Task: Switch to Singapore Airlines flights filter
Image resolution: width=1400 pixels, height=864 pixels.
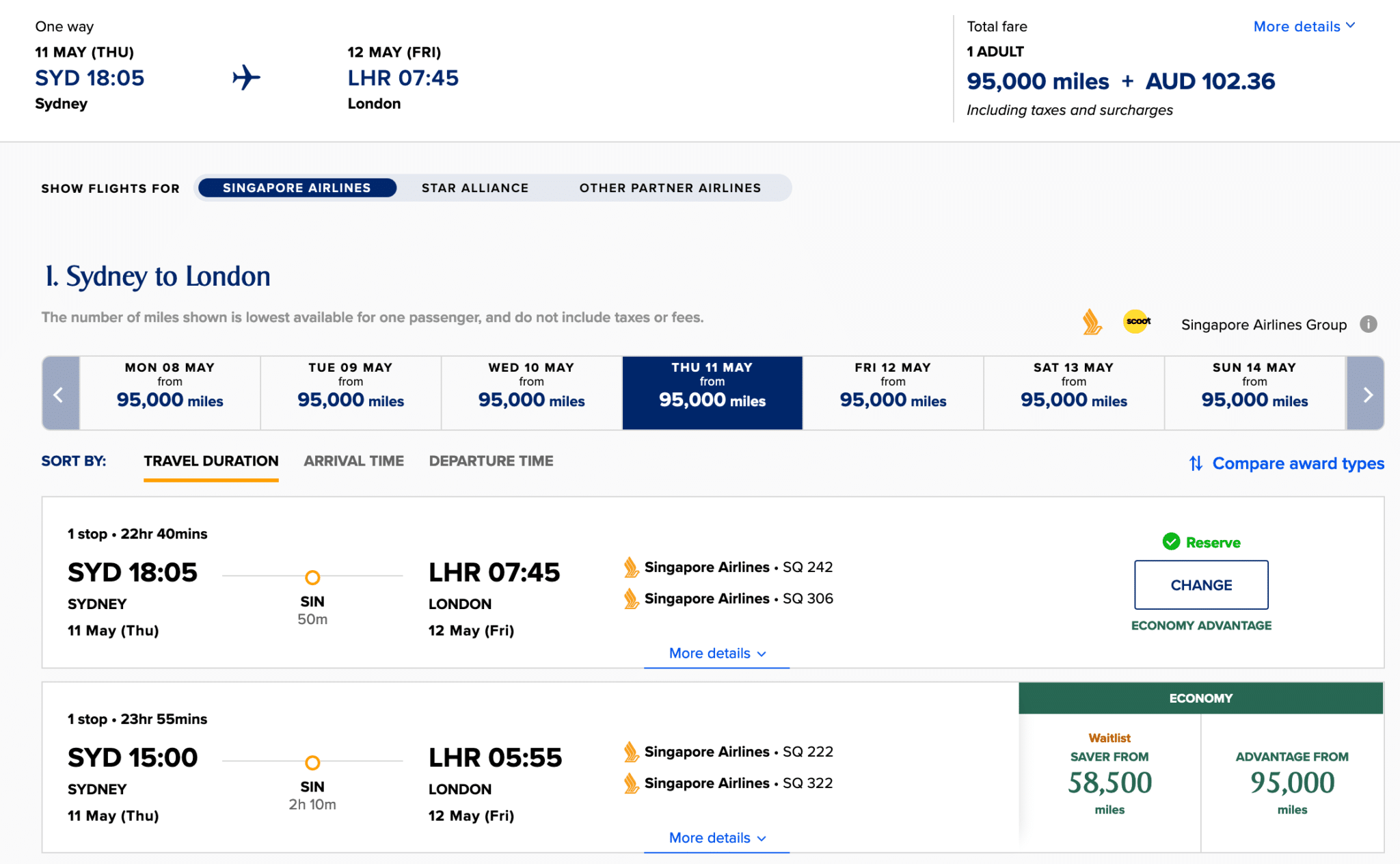Action: pos(296,188)
